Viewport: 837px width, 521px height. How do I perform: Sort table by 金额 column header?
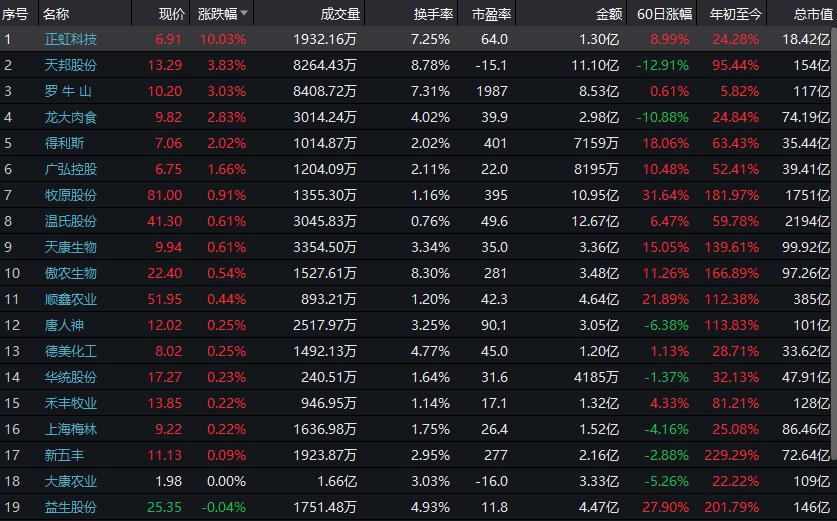(609, 14)
